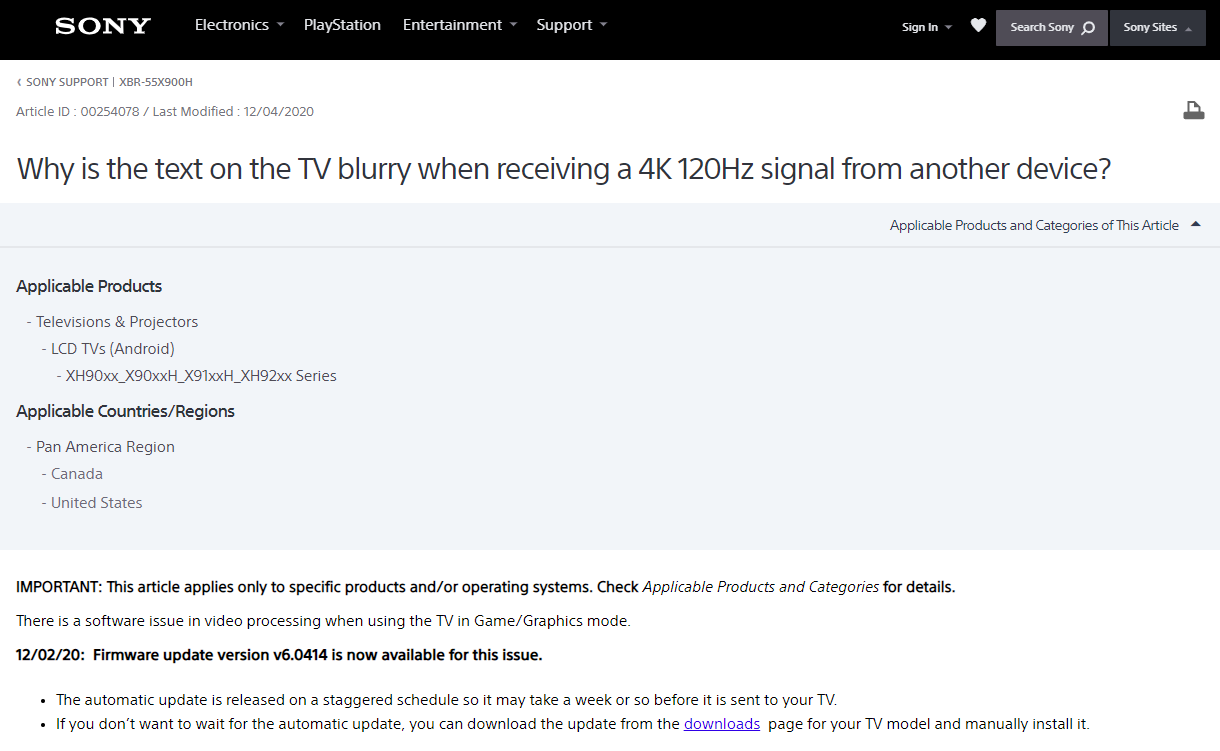Click the italic Applicable Products and Categories text
The height and width of the screenshot is (751, 1220).
761,587
